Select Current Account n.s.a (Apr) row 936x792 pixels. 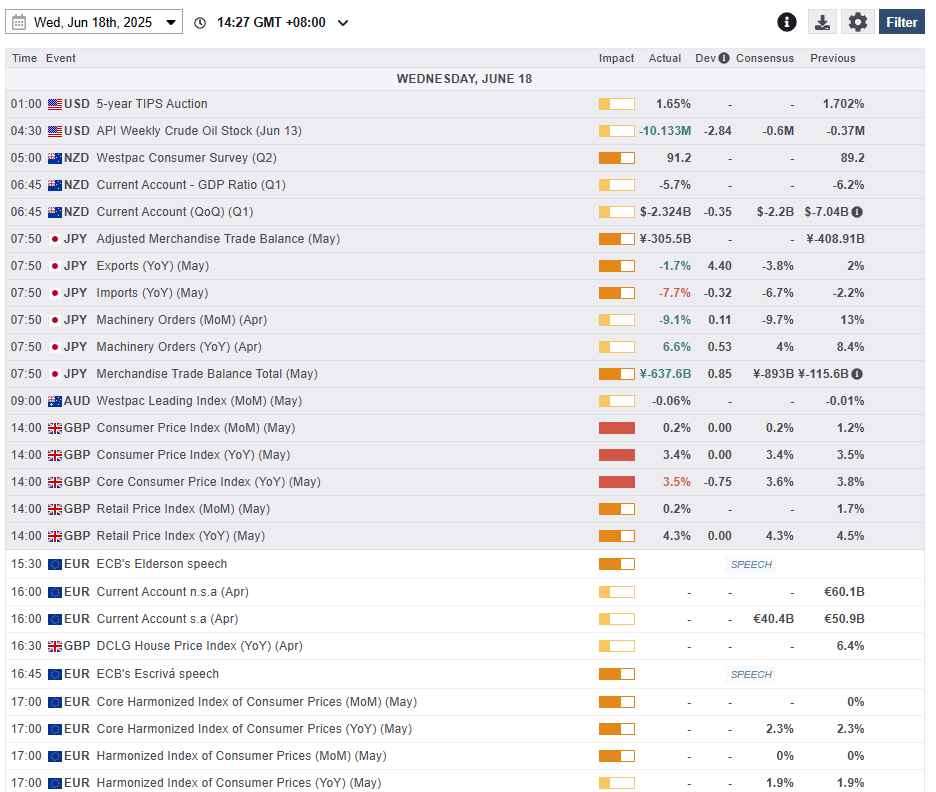pos(464,592)
